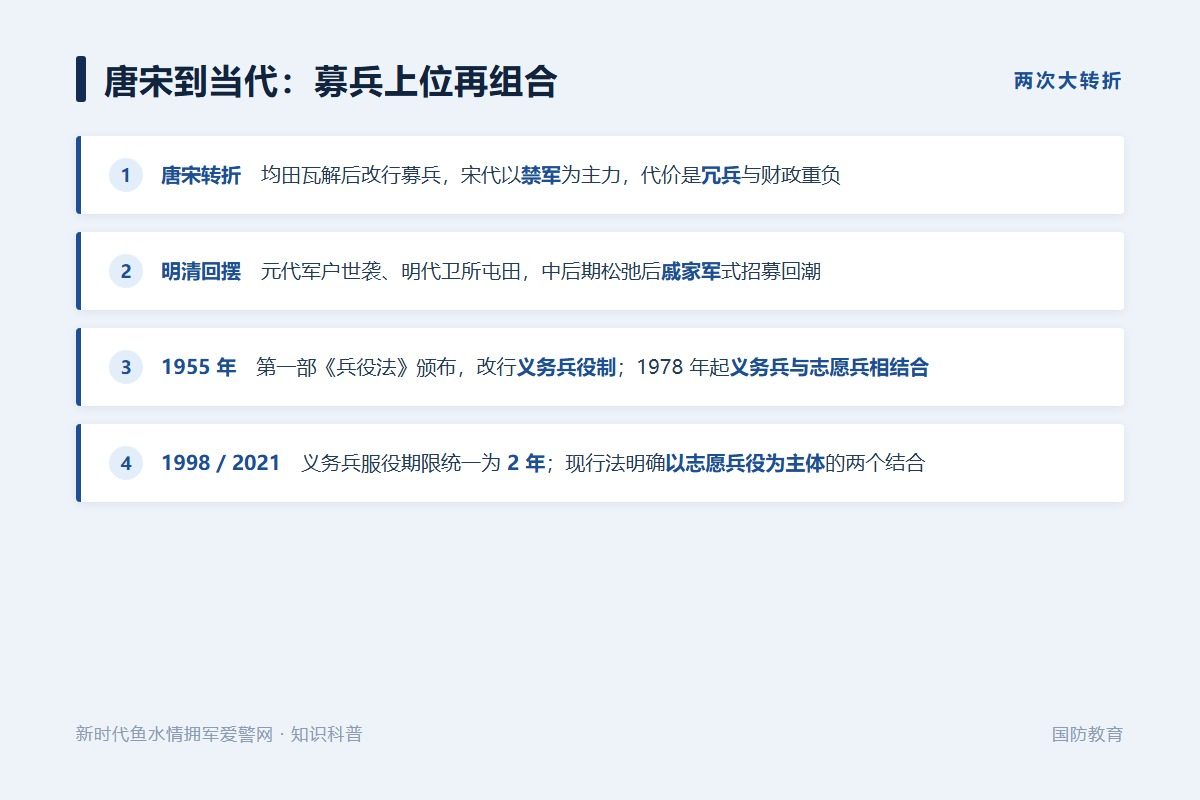Click the text 元代军户世袭、明代卫所屯田
Screen dimensions: 1200x800
point(391,272)
